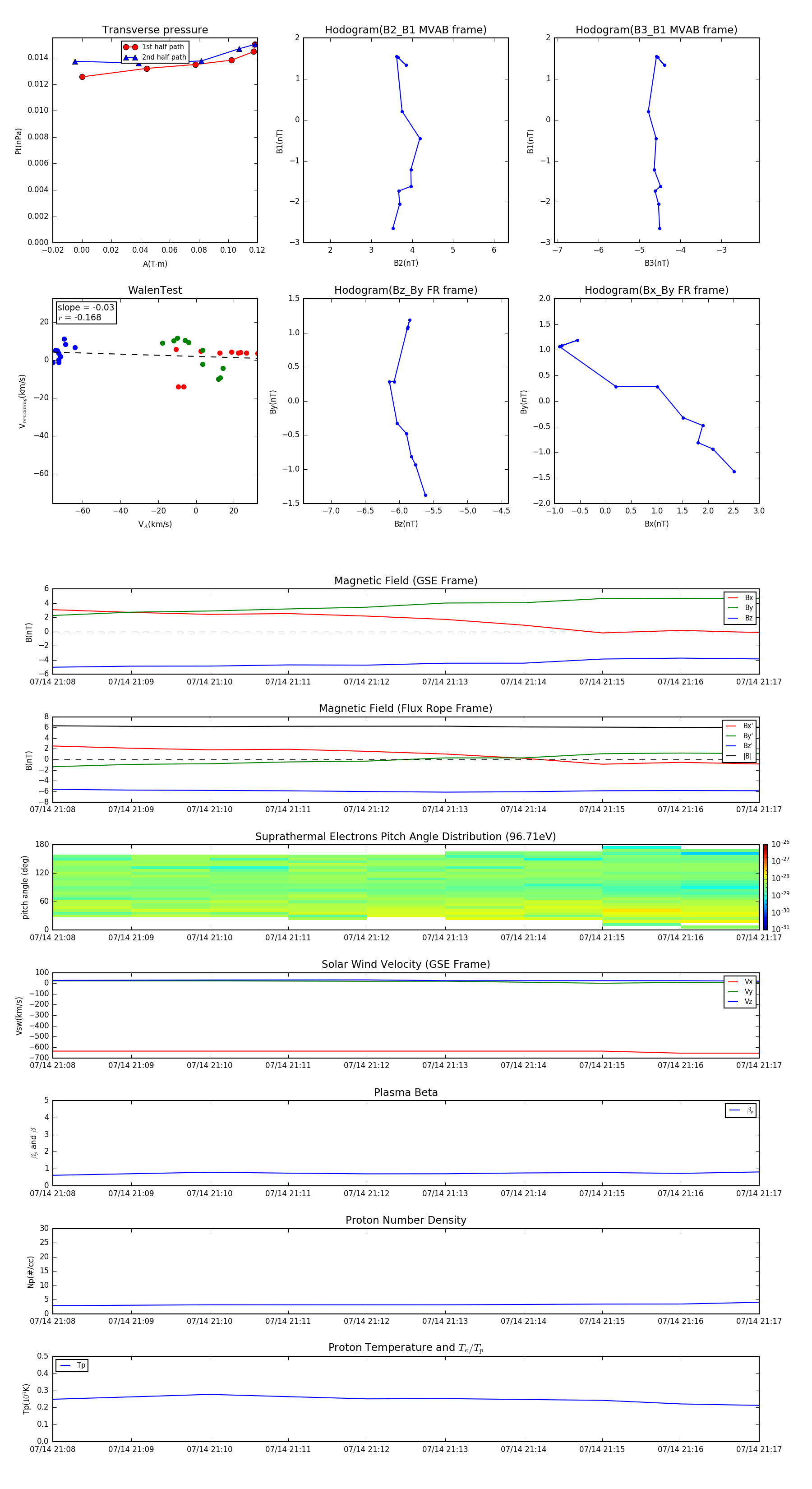
Task: Click the 'Proton Number Density' plot title
Action: [x=406, y=1221]
